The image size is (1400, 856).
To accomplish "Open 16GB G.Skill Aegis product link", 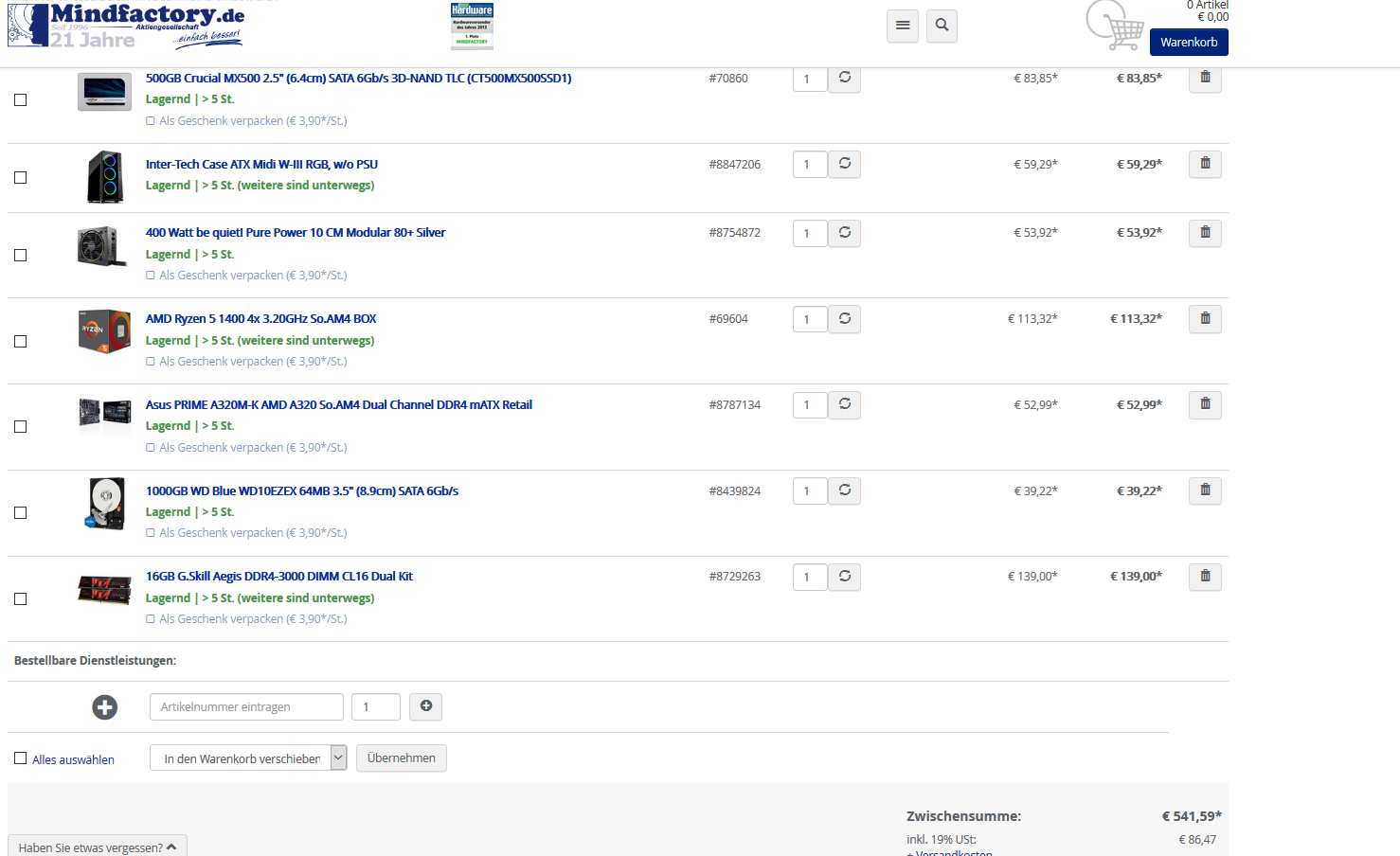I will [x=279, y=576].
